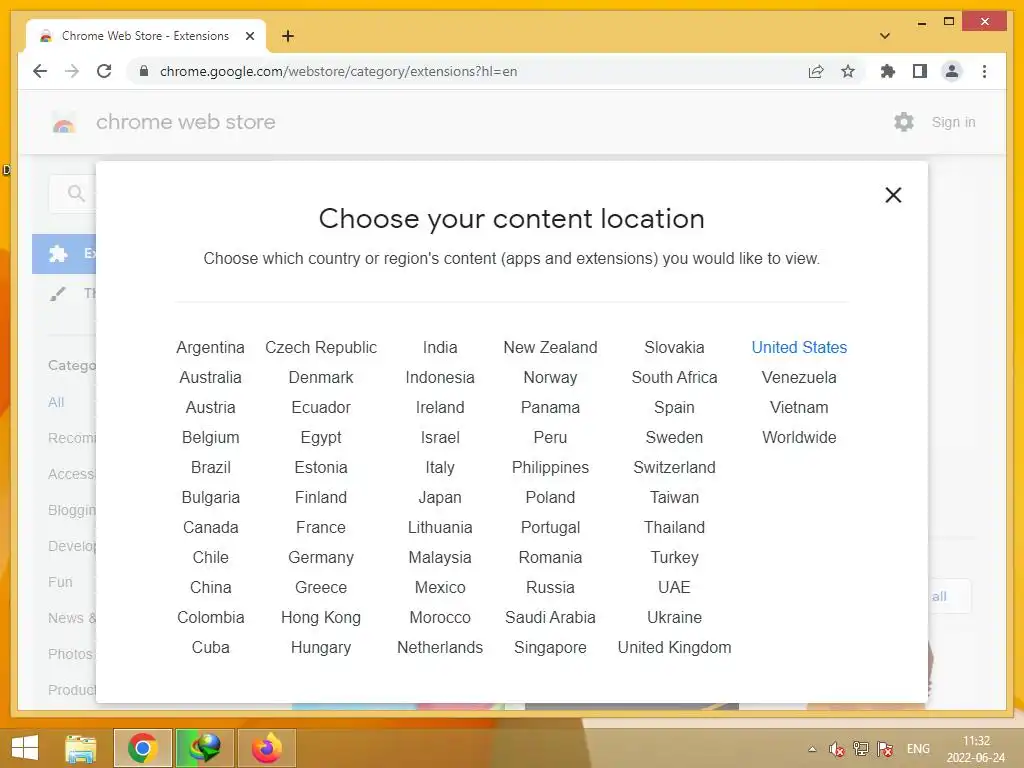The image size is (1024, 768).
Task: Select Indonesia
Action: [440, 377]
